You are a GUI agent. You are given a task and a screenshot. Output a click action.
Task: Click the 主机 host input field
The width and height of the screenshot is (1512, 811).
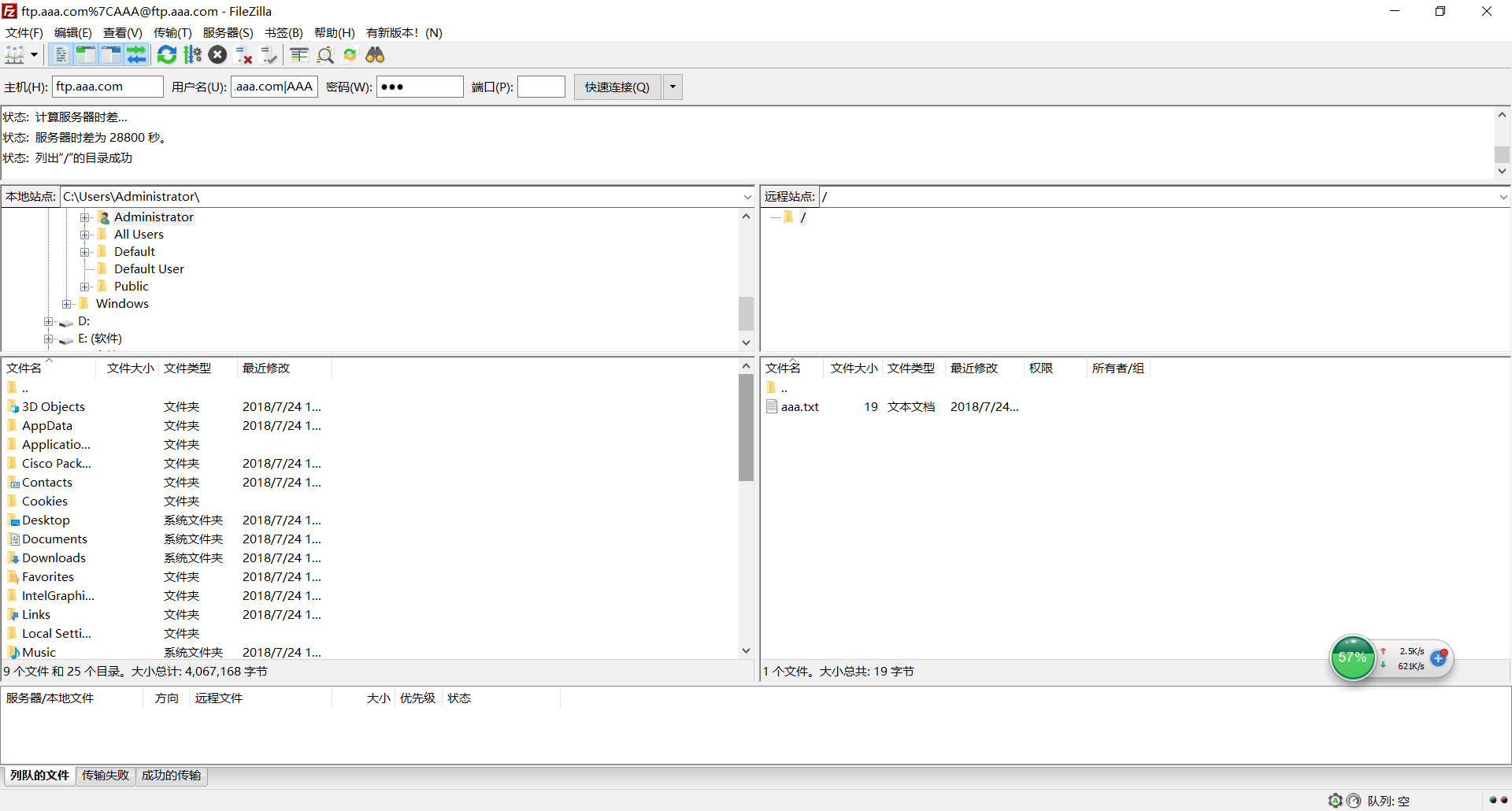click(108, 87)
